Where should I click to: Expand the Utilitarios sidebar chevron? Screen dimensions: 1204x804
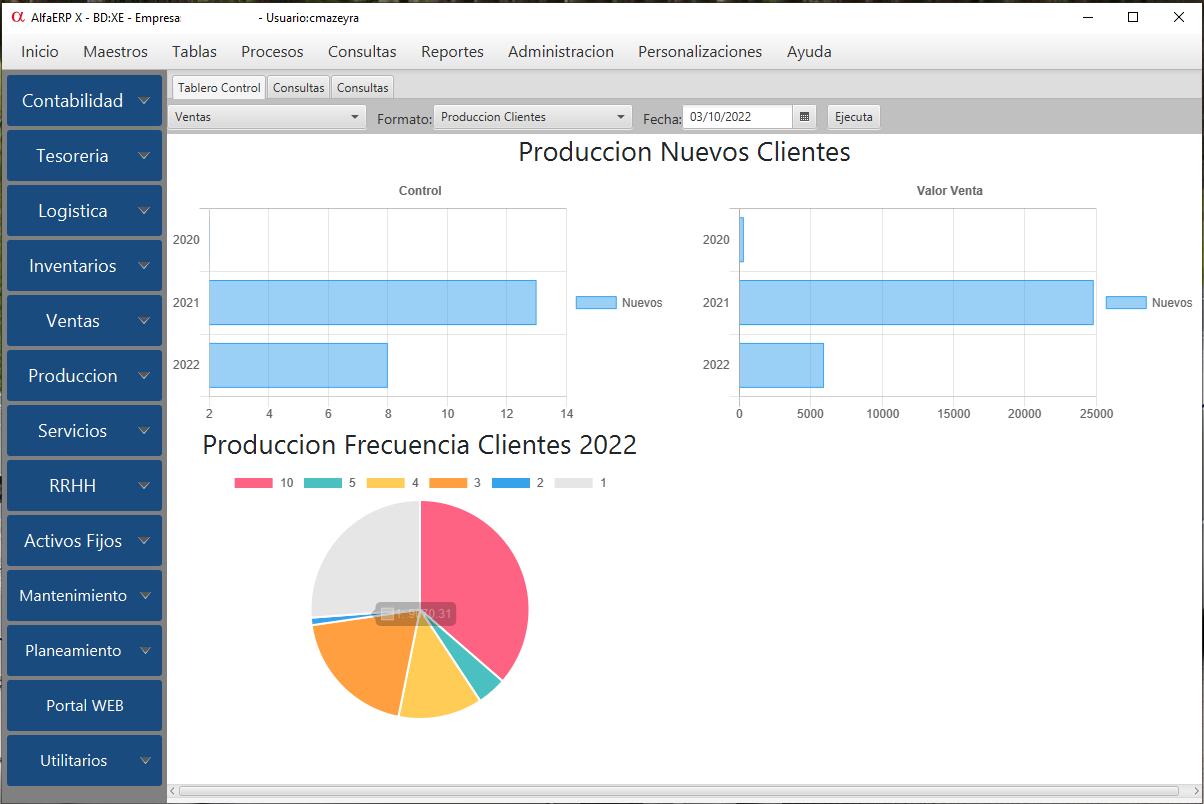tap(145, 760)
